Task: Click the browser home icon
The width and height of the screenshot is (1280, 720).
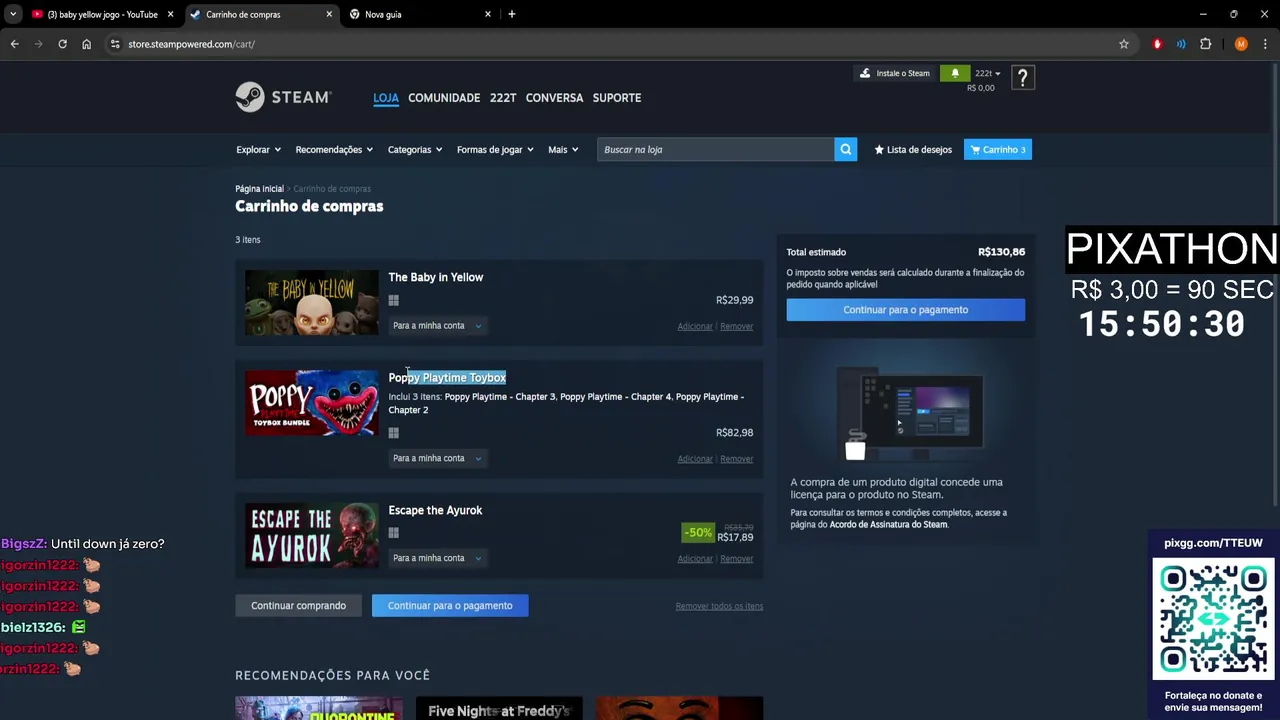Action: coord(86,44)
